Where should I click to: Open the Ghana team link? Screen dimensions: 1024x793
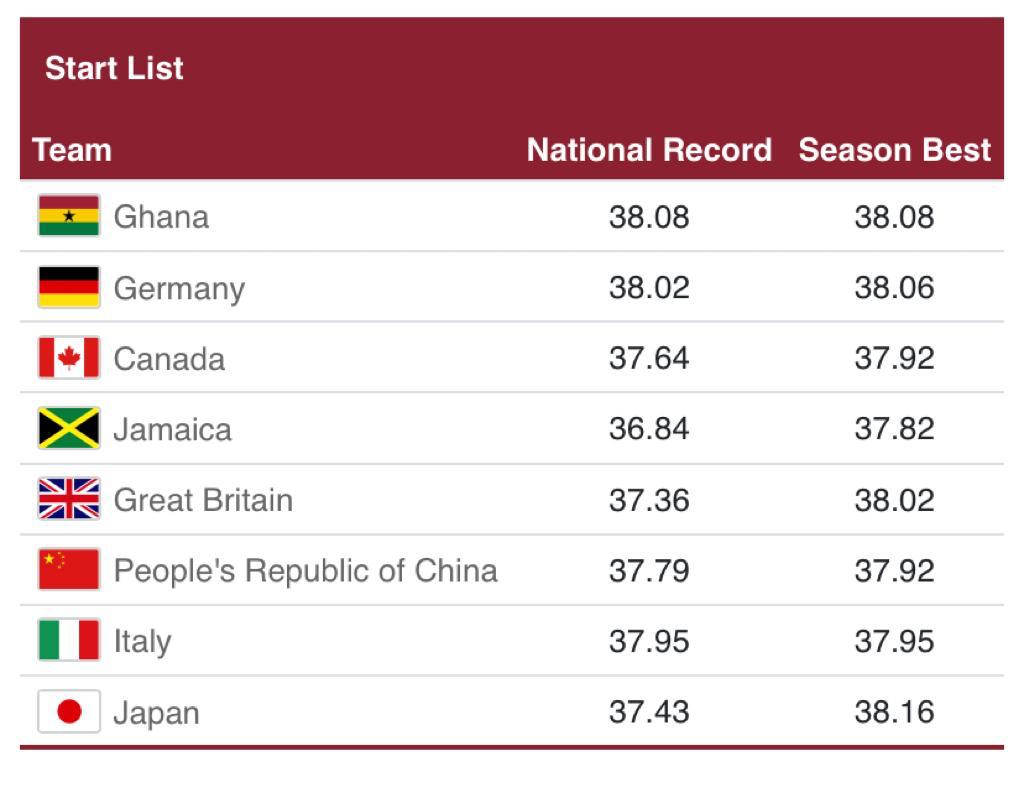pyautogui.click(x=161, y=217)
